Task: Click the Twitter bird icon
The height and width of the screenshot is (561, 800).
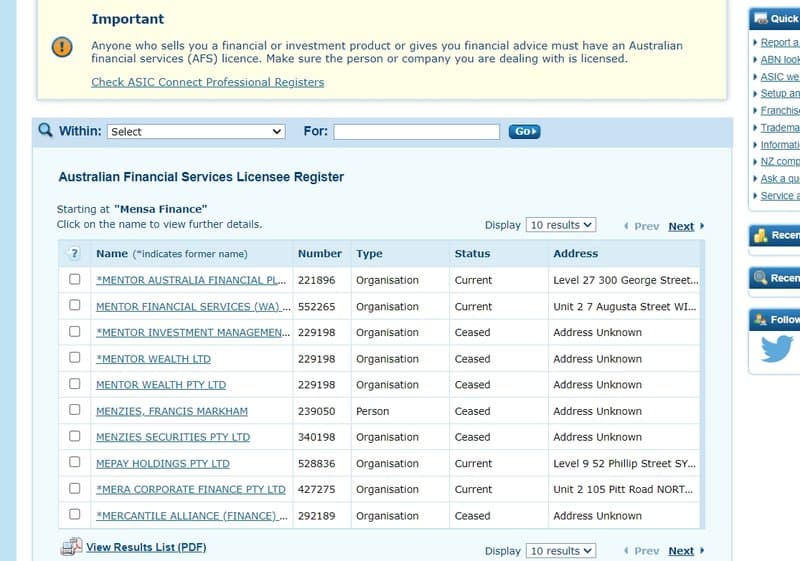Action: (x=777, y=349)
